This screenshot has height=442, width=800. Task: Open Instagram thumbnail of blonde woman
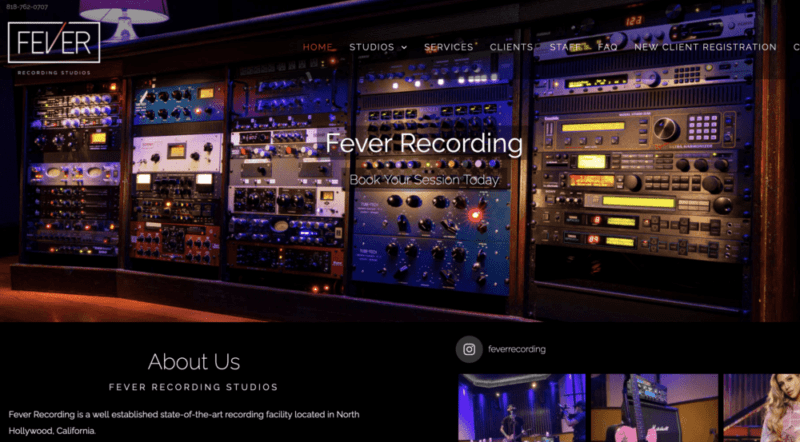[x=762, y=408]
